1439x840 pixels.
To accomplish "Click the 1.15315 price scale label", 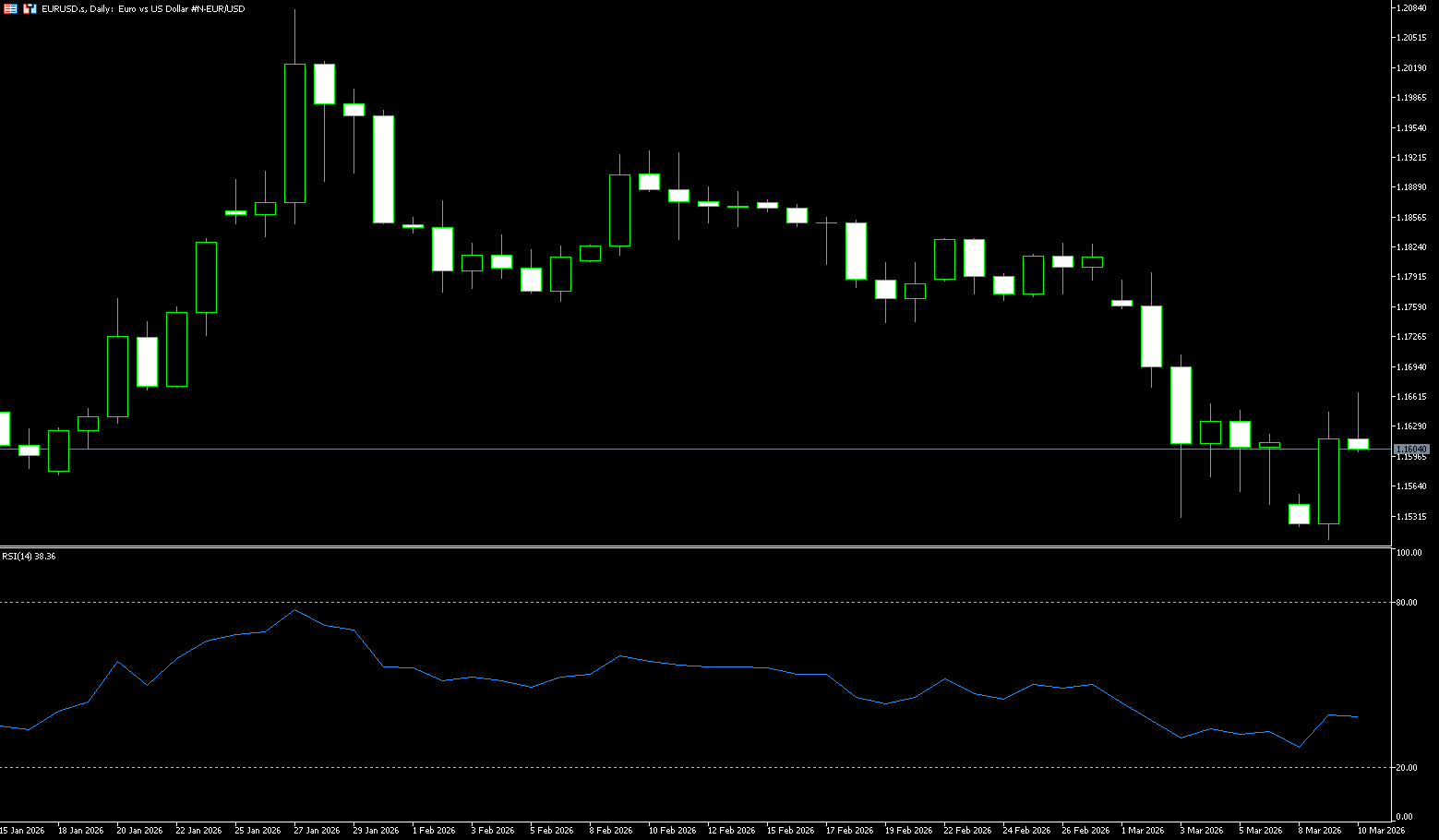I will 1411,517.
